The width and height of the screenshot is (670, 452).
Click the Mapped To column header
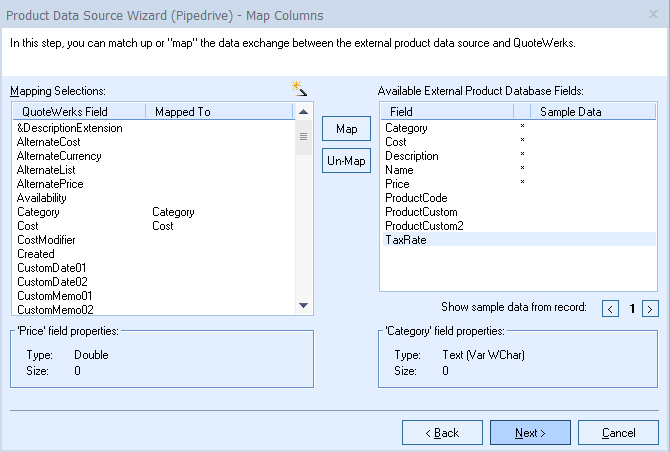(183, 112)
